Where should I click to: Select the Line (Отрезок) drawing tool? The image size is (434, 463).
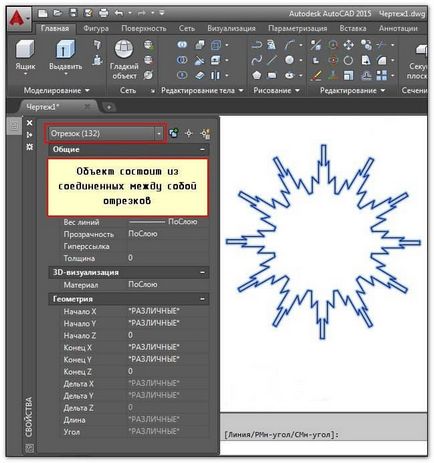[x=272, y=60]
